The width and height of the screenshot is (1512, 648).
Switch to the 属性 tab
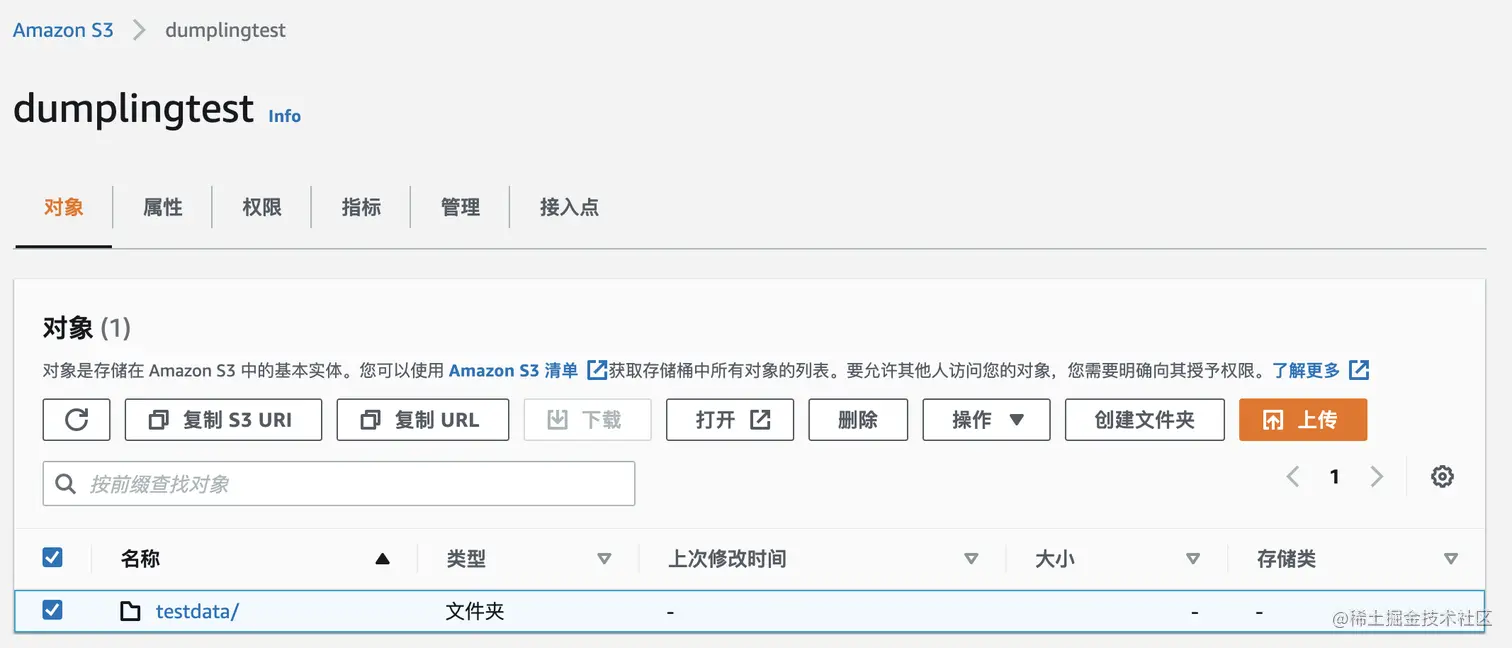tap(163, 208)
